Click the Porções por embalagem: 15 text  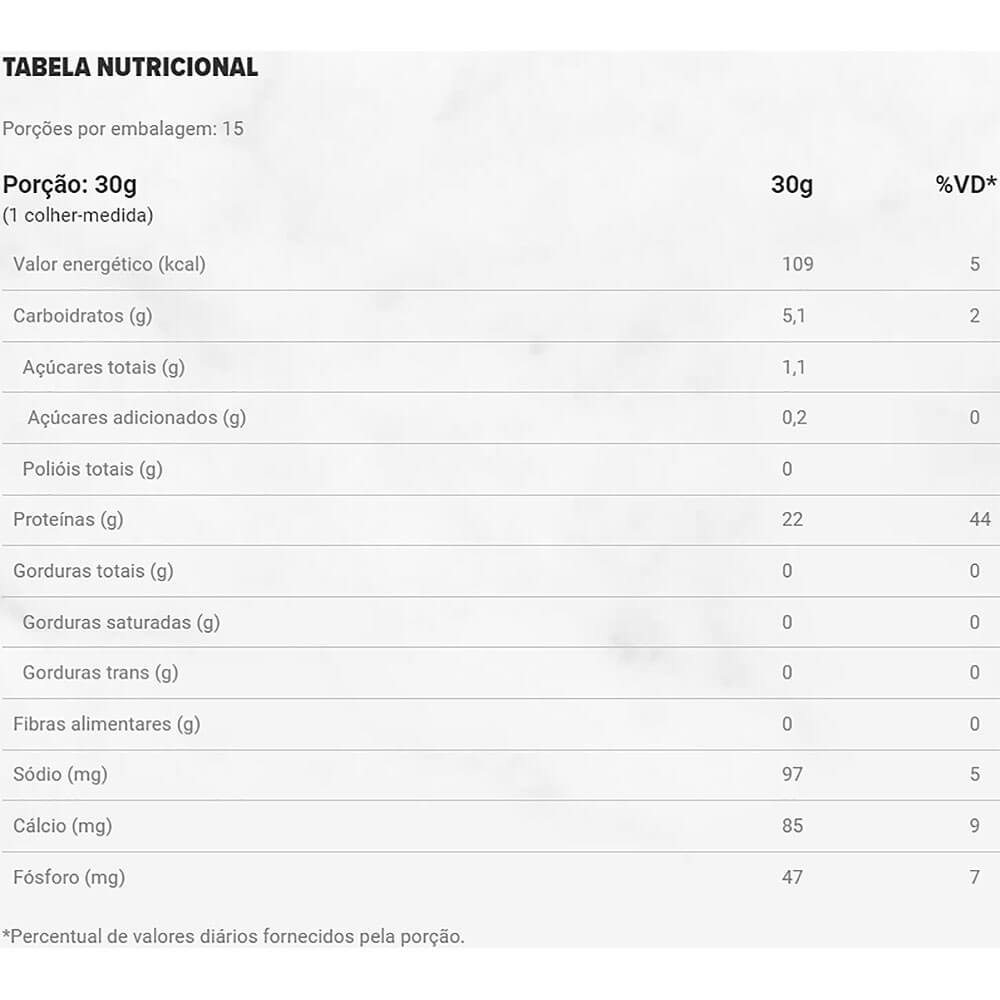(x=123, y=129)
